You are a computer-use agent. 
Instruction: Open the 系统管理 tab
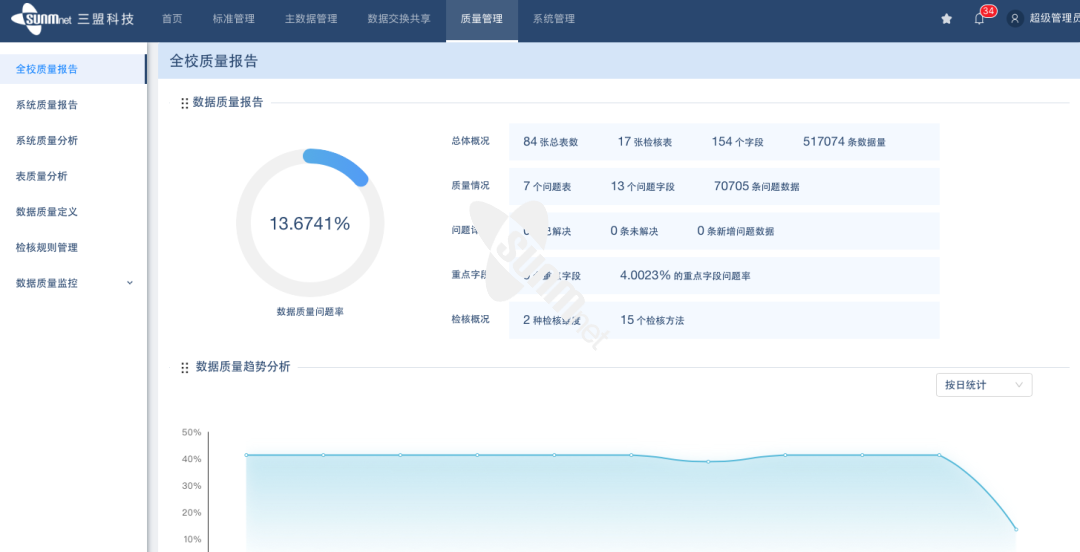pyautogui.click(x=553, y=19)
